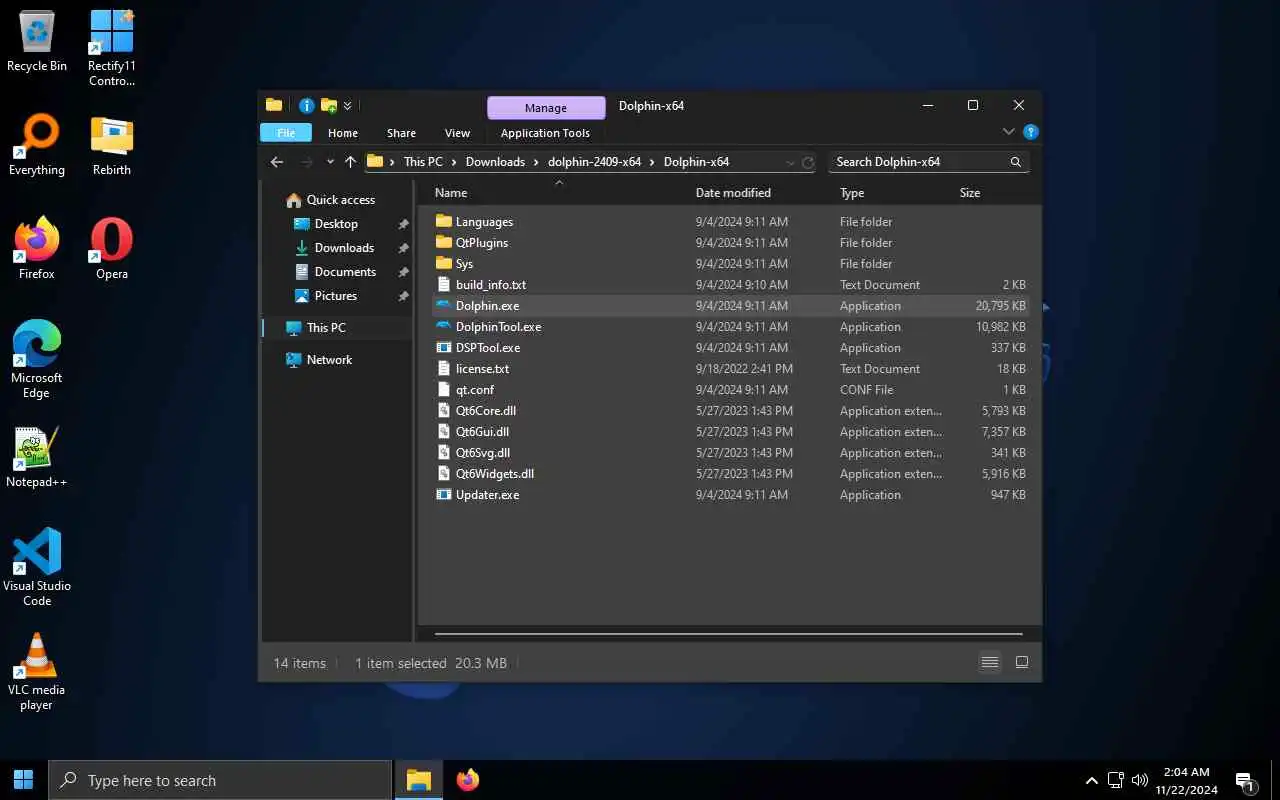Open the address bar history dropdown
The height and width of the screenshot is (800, 1280).
790,162
